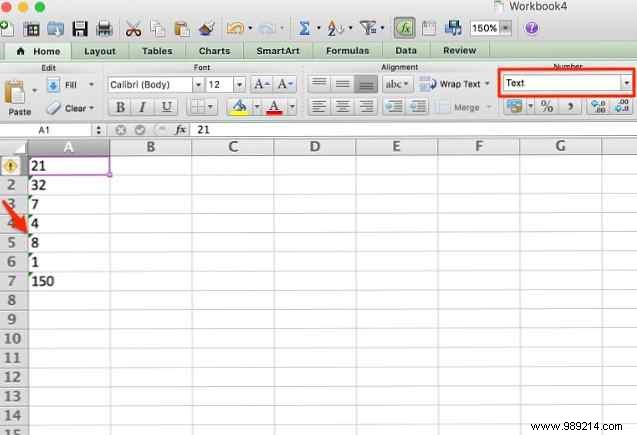Toggle the Formula Builder fx toolbar icon

[x=405, y=28]
